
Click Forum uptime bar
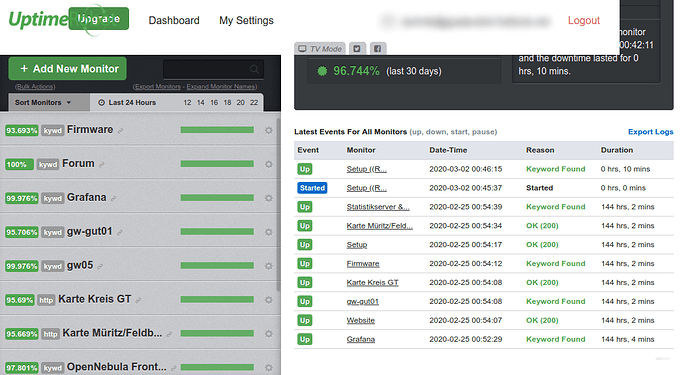point(217,164)
